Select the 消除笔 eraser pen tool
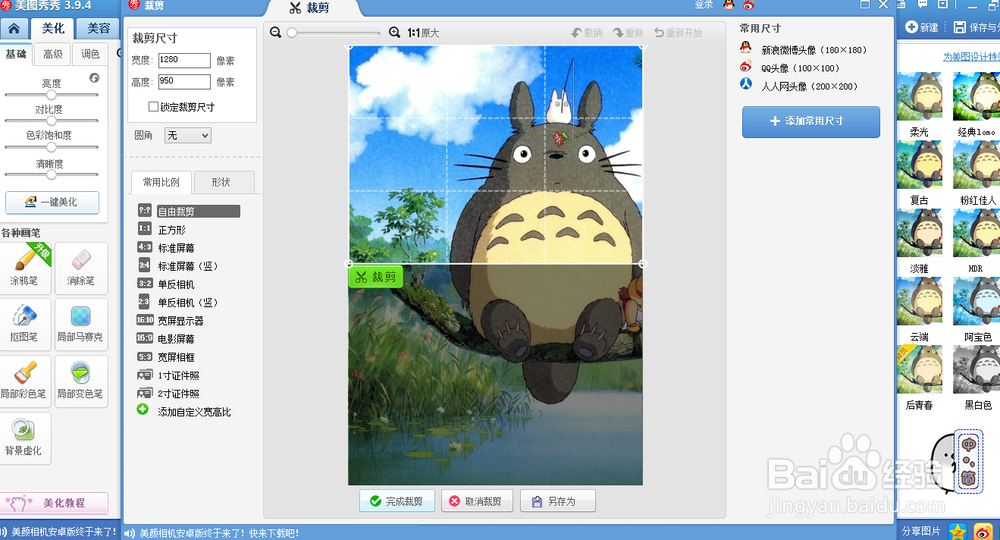1000x540 pixels. tap(81, 267)
